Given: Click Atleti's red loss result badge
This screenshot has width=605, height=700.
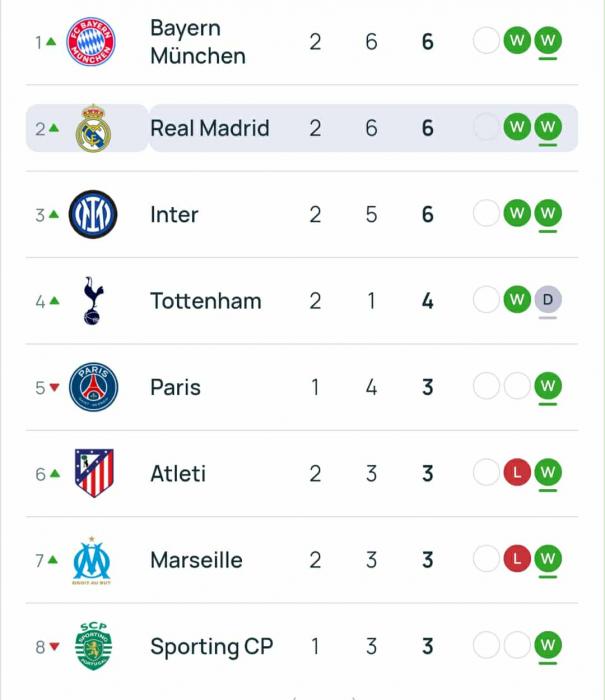Looking at the screenshot, I should pyautogui.click(x=517, y=473).
